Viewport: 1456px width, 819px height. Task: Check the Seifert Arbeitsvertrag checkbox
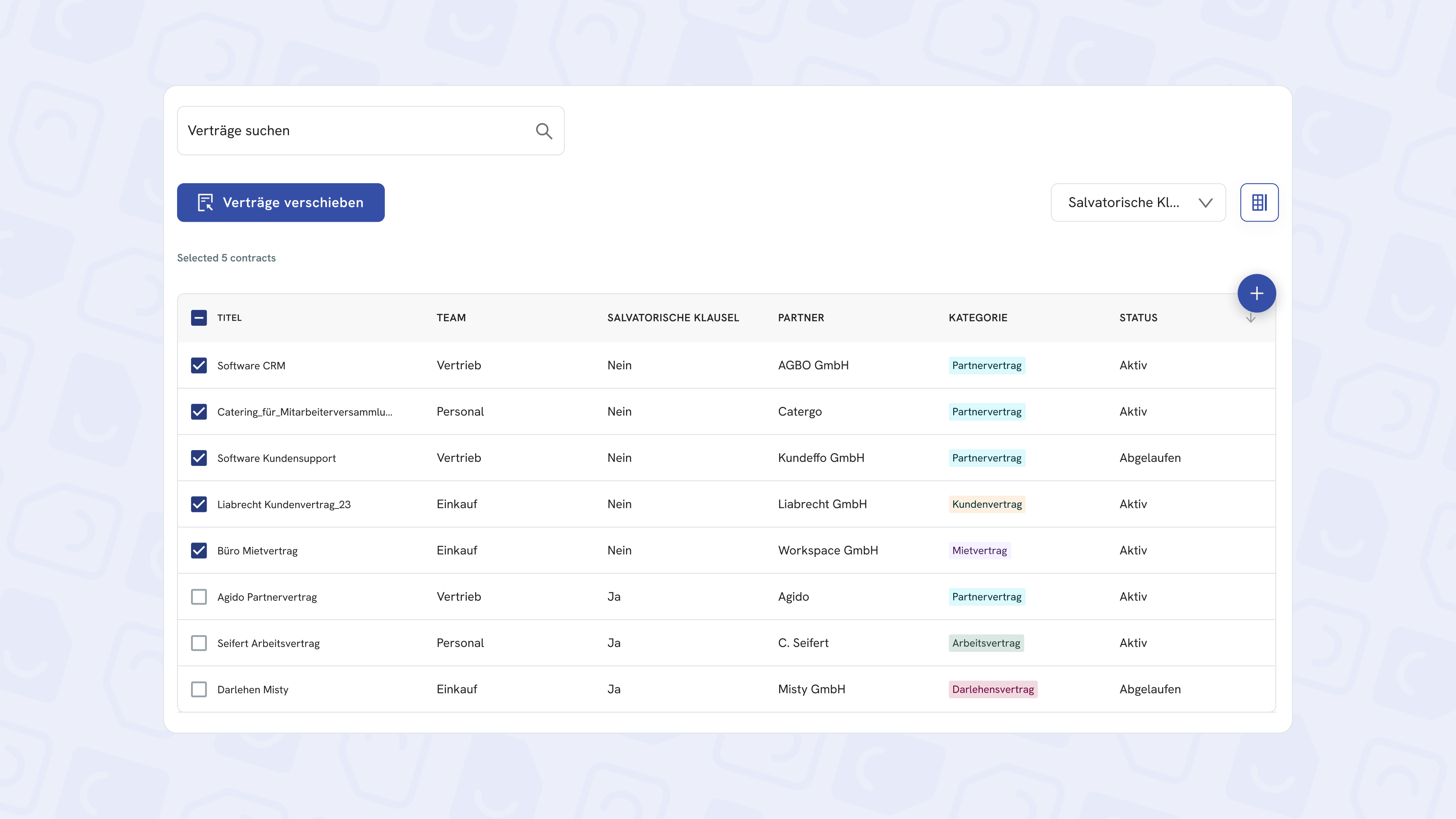[x=199, y=643]
